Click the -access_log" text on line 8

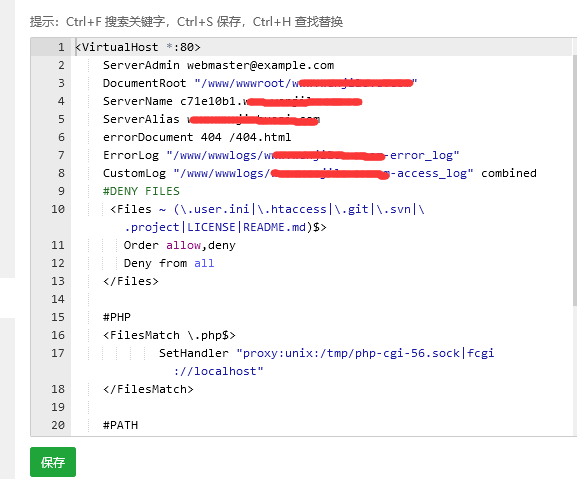[x=431, y=173]
